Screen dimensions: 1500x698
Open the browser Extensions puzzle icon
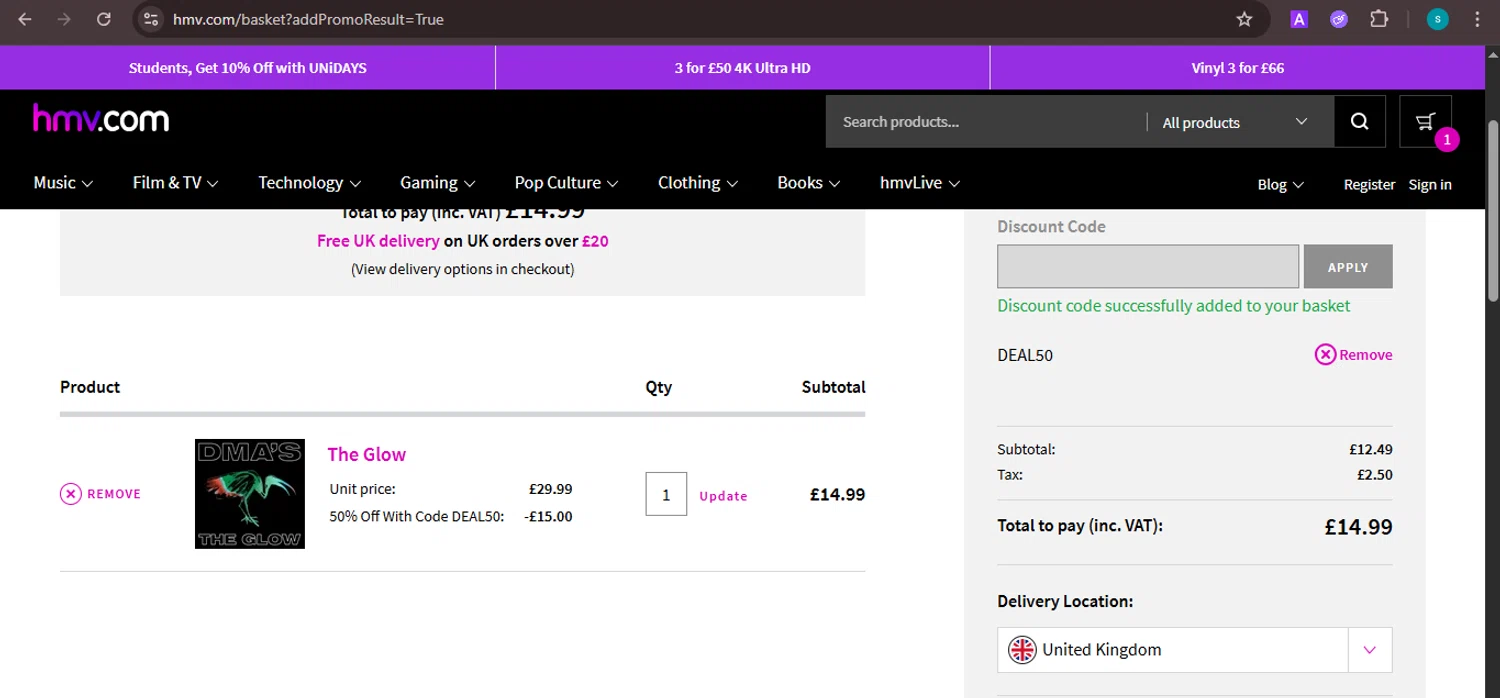click(x=1379, y=19)
